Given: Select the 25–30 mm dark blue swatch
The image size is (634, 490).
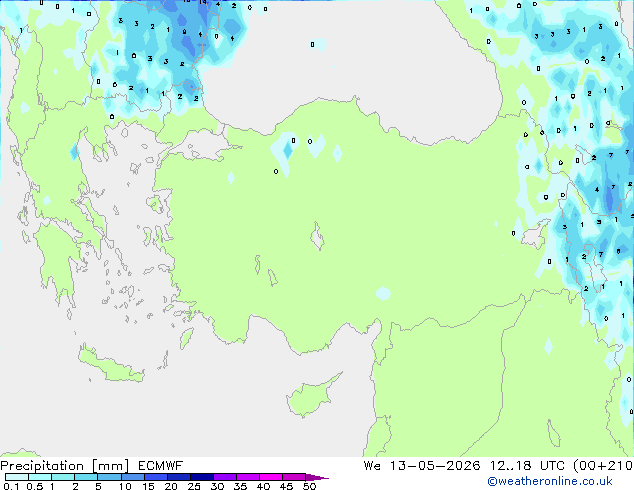Looking at the screenshot, I should (x=202, y=477).
